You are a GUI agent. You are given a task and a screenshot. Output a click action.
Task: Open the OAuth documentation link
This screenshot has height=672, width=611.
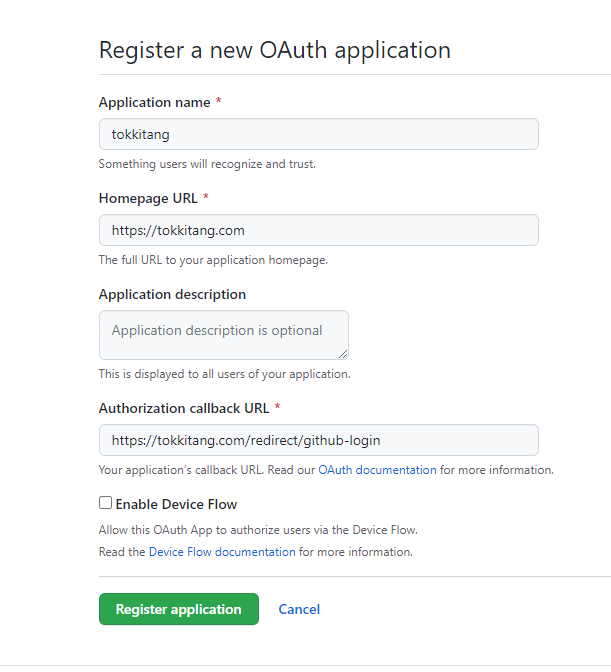377,470
